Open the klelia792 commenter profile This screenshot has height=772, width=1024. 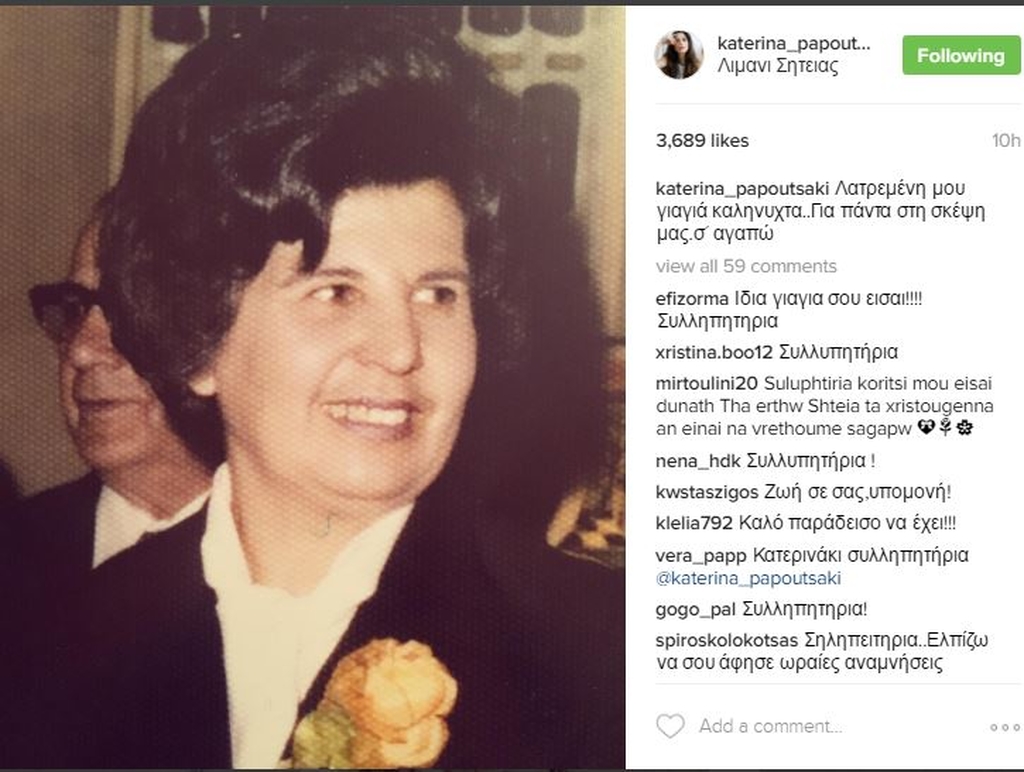[694, 523]
